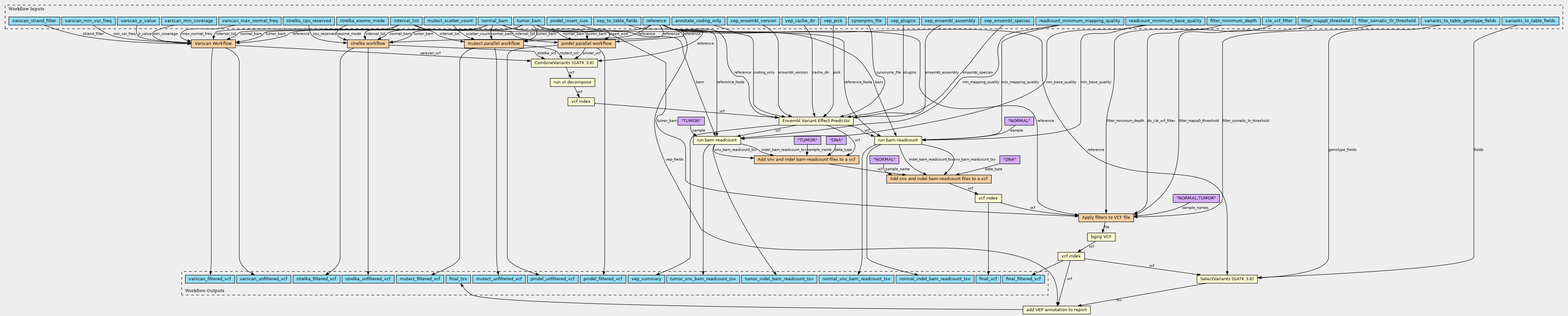Select the strelka workflow node
Screen dimensions: 1568x316
[368, 44]
